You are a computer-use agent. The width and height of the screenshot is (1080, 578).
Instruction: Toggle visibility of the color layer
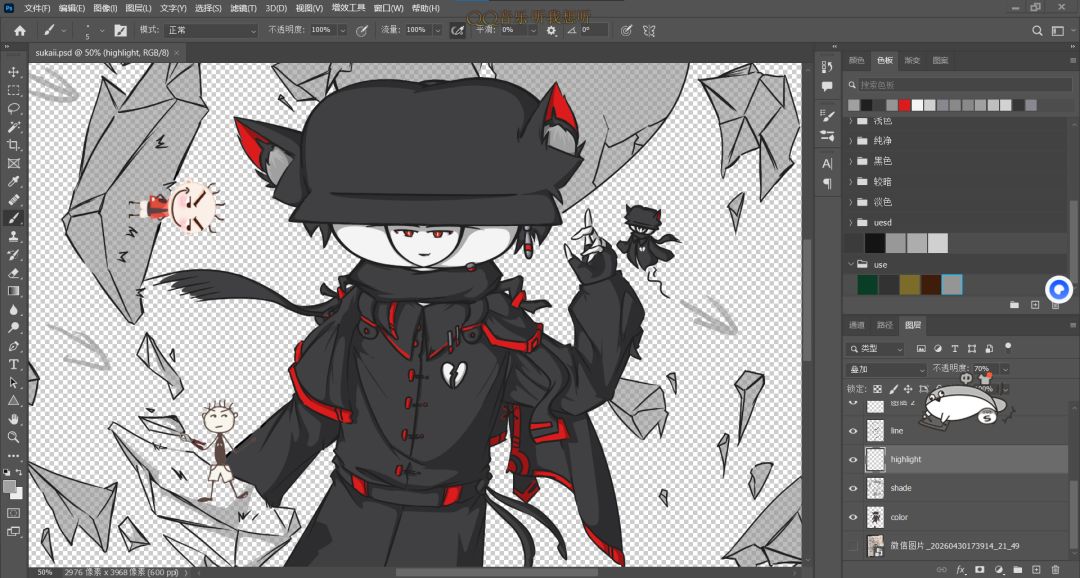853,517
